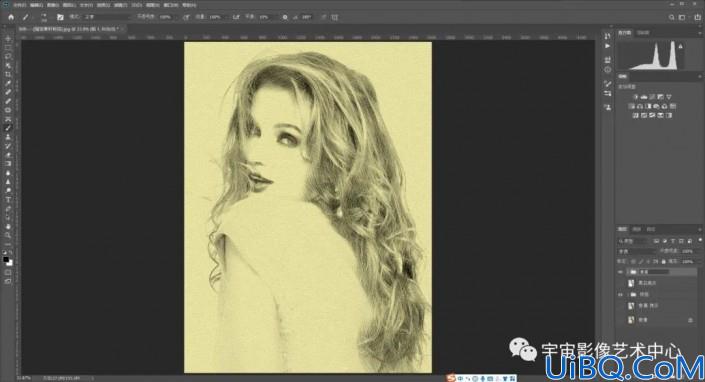
Task: Add a Threshold adjustment
Action: click(652, 115)
